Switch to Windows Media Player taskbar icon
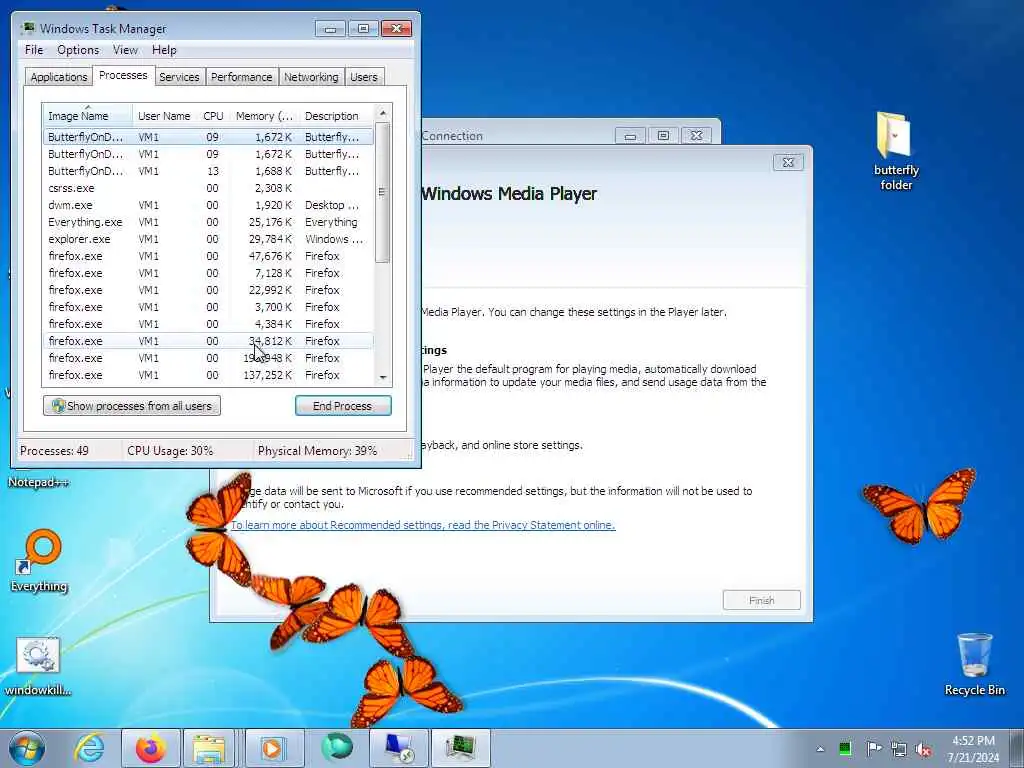Image resolution: width=1024 pixels, height=768 pixels. click(x=274, y=748)
